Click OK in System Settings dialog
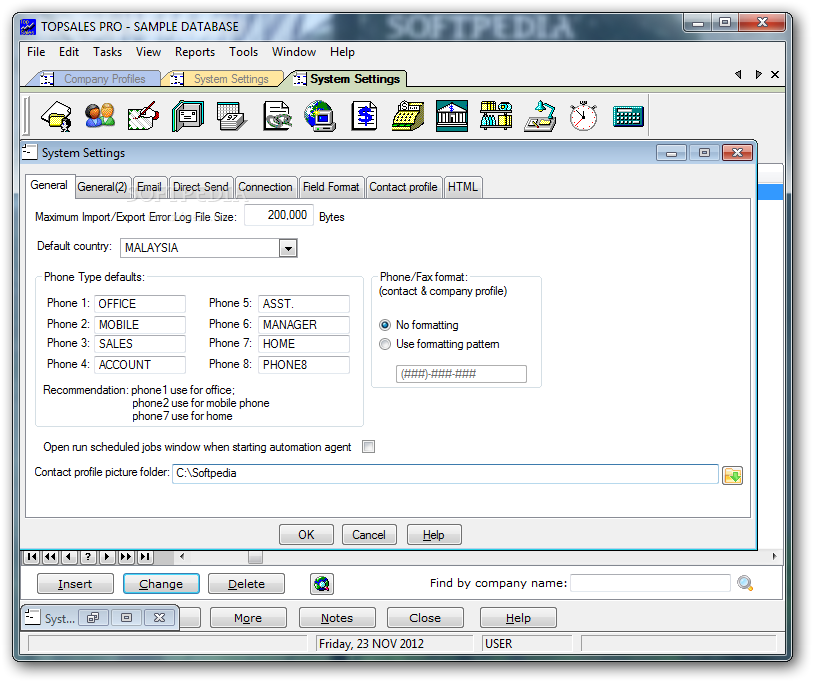The image size is (813, 682). (306, 535)
